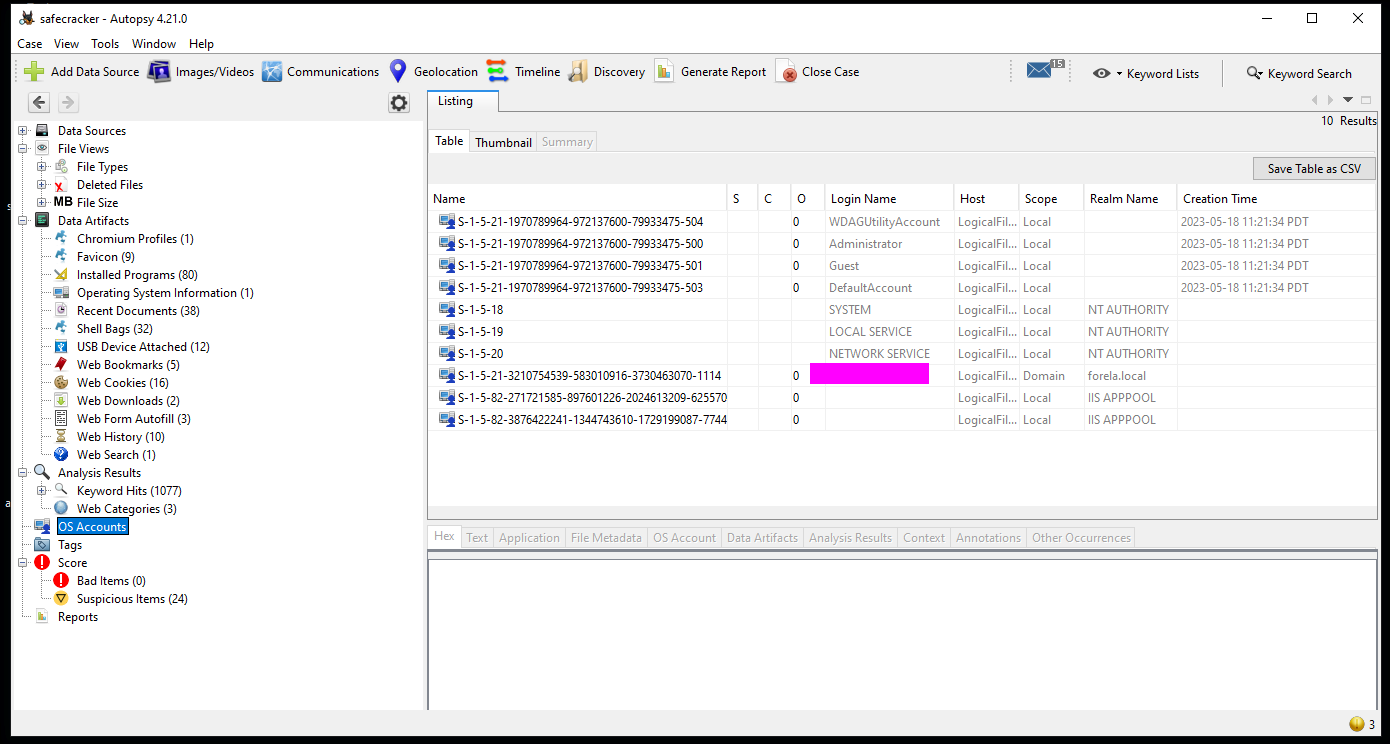1390x744 pixels.
Task: Select Chromium Profiles (1) in tree
Action: point(135,239)
